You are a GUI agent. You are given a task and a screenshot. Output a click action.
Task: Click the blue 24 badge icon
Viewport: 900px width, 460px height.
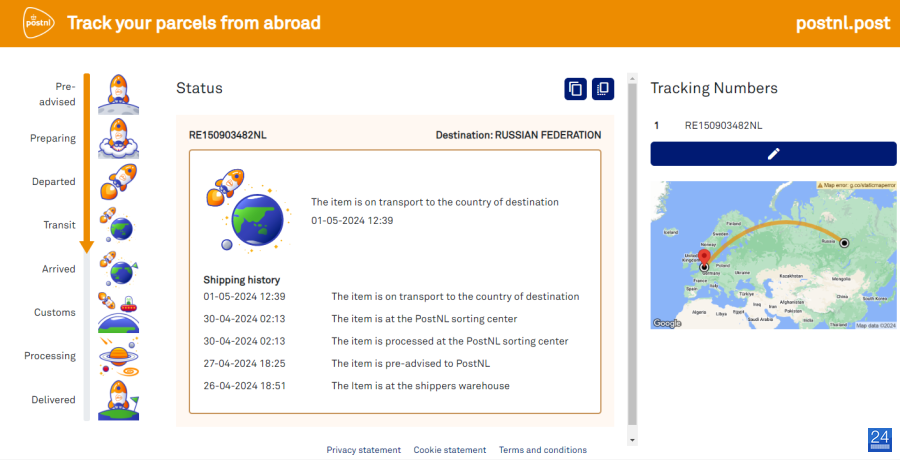point(880,439)
